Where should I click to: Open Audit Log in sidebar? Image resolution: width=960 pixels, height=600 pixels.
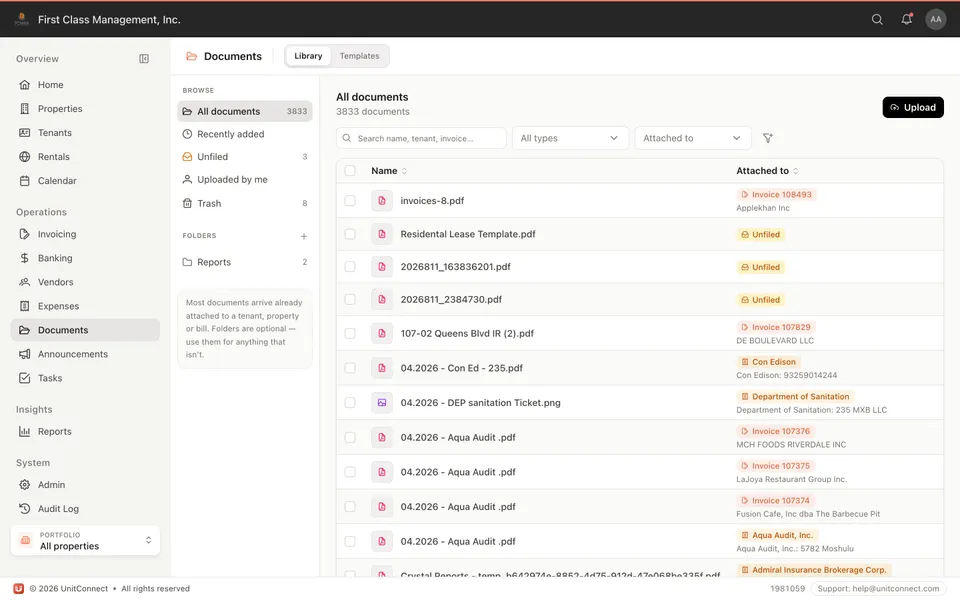coord(85,509)
